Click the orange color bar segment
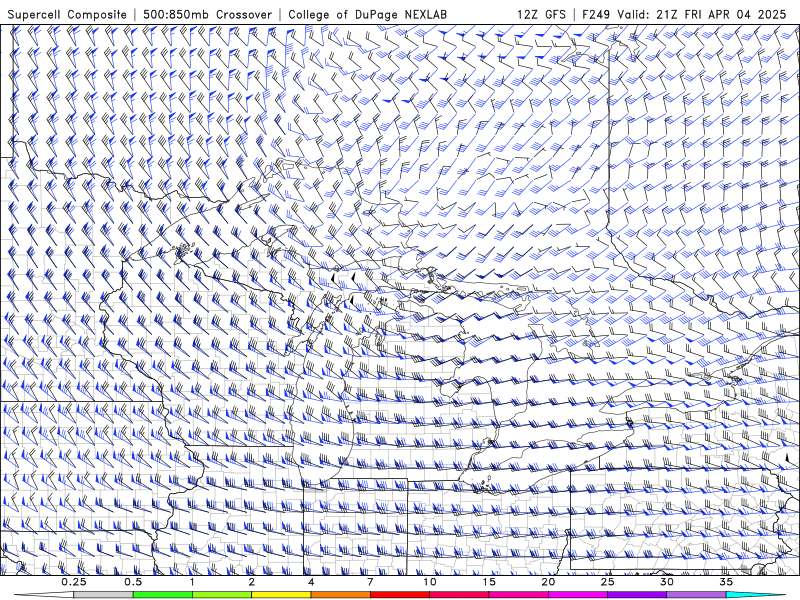The width and height of the screenshot is (800, 600). [x=340, y=595]
